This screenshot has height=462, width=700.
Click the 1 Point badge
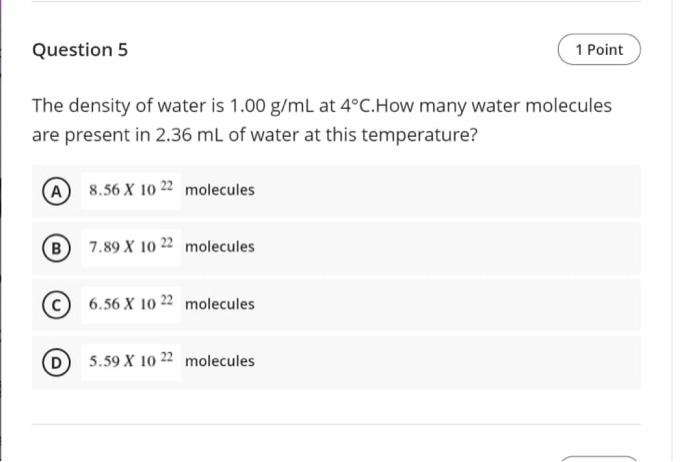599,50
